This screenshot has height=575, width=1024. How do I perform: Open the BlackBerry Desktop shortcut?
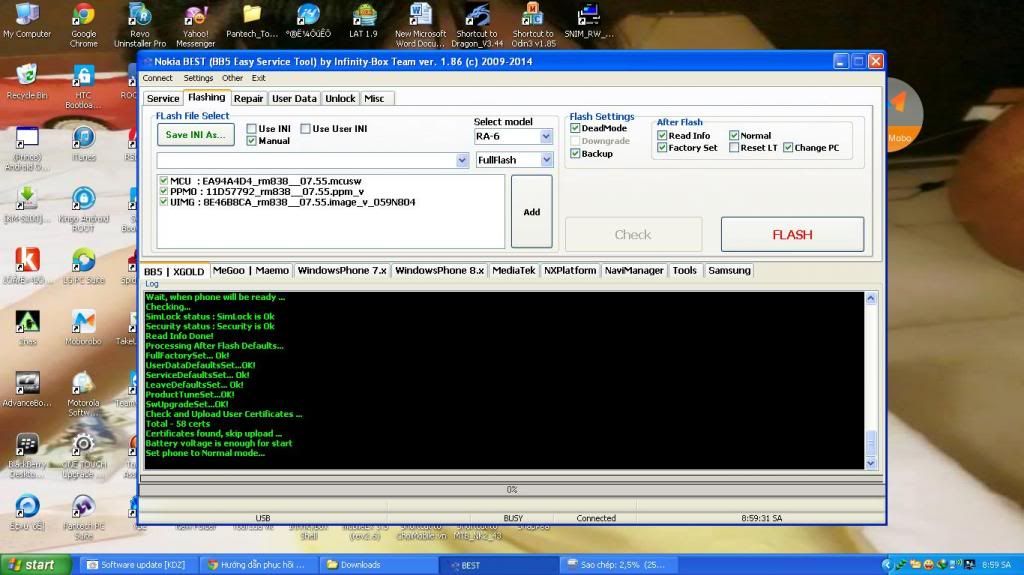tap(27, 455)
